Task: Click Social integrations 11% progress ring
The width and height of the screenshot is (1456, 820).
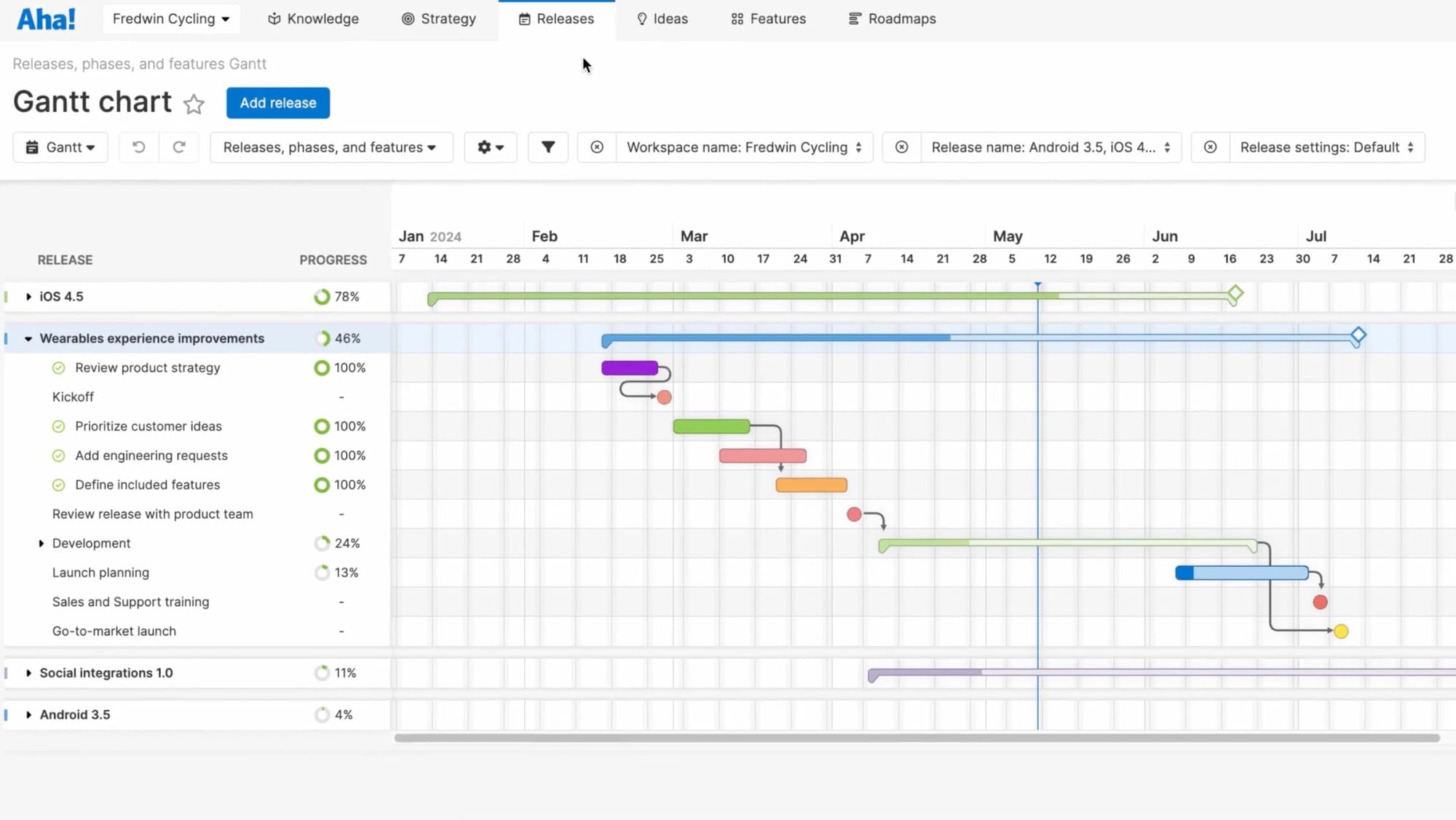Action: point(322,673)
